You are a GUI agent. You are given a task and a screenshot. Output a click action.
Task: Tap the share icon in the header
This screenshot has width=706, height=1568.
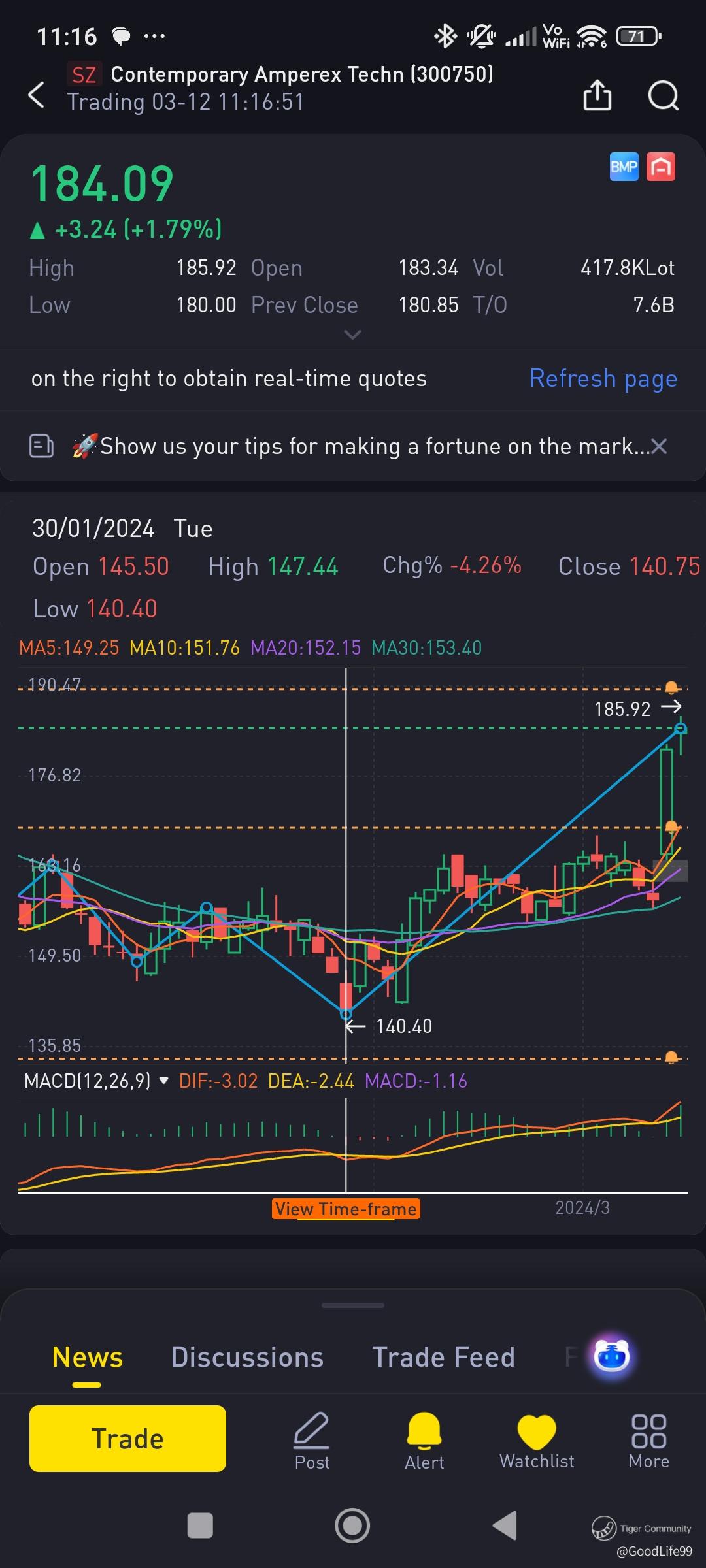click(597, 95)
